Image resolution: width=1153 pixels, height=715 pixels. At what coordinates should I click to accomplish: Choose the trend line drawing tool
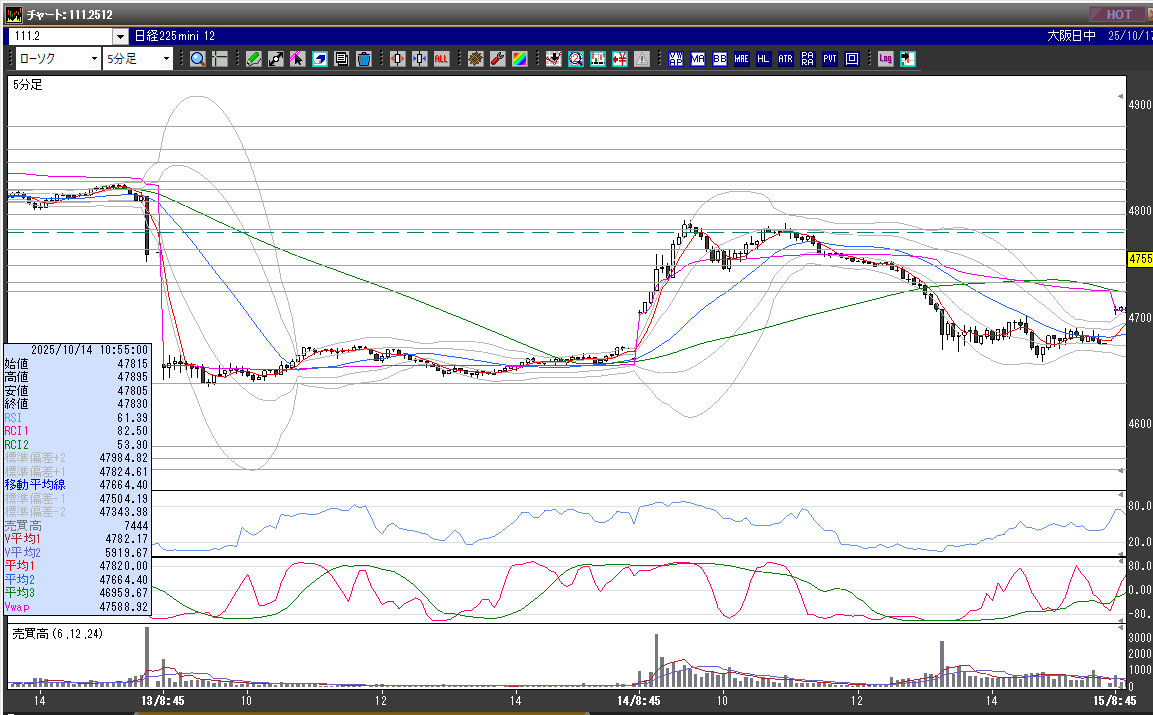click(x=276, y=59)
